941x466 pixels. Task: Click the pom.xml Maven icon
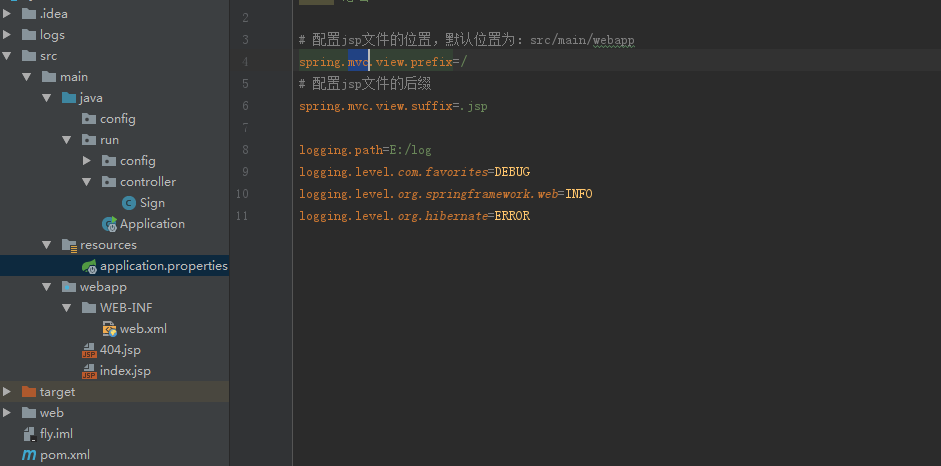(29, 455)
